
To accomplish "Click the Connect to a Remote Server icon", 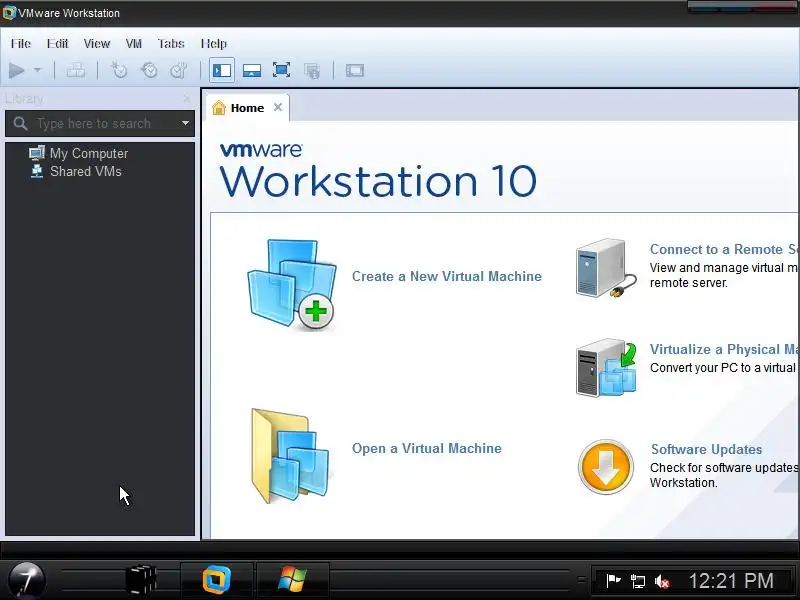I will pyautogui.click(x=606, y=268).
